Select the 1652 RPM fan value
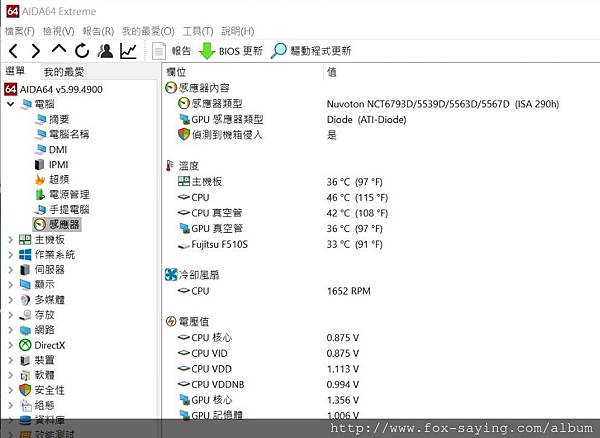 click(x=349, y=291)
